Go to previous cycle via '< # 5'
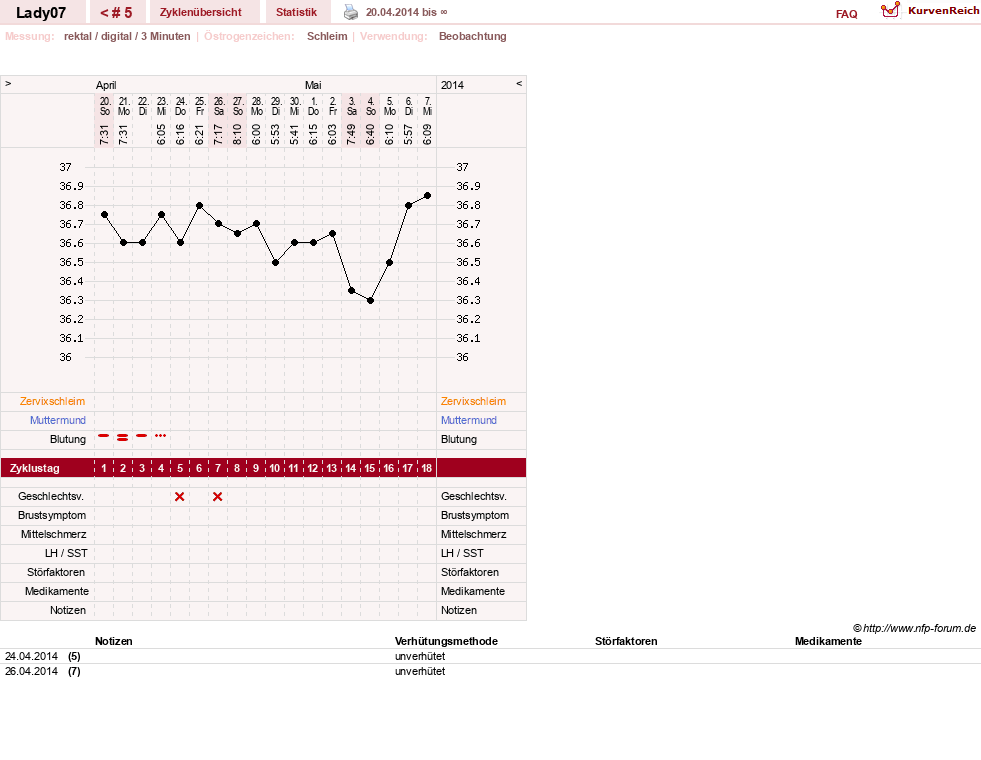The width and height of the screenshot is (981, 760). pyautogui.click(x=116, y=13)
